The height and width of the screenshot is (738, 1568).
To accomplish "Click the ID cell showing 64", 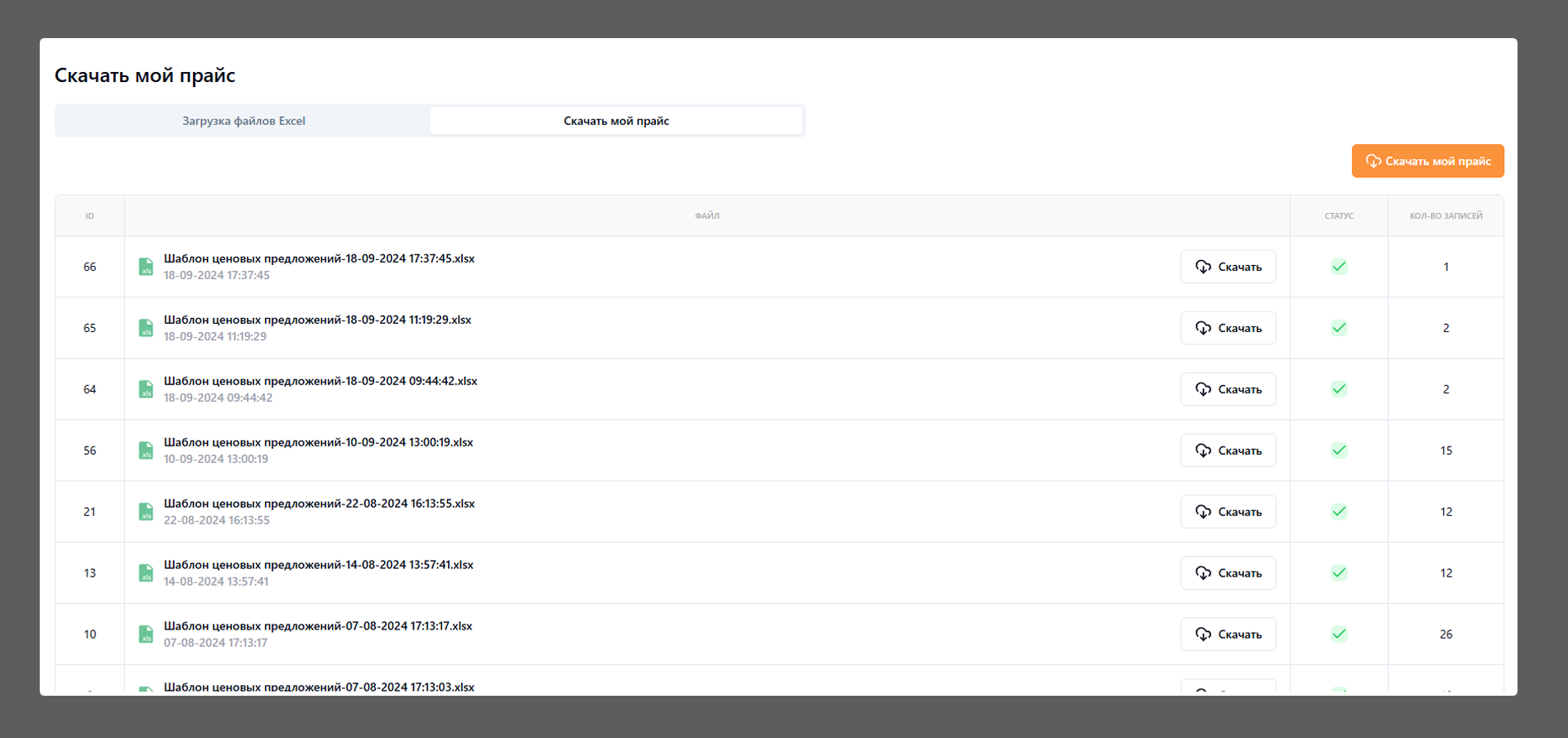I will click(89, 389).
